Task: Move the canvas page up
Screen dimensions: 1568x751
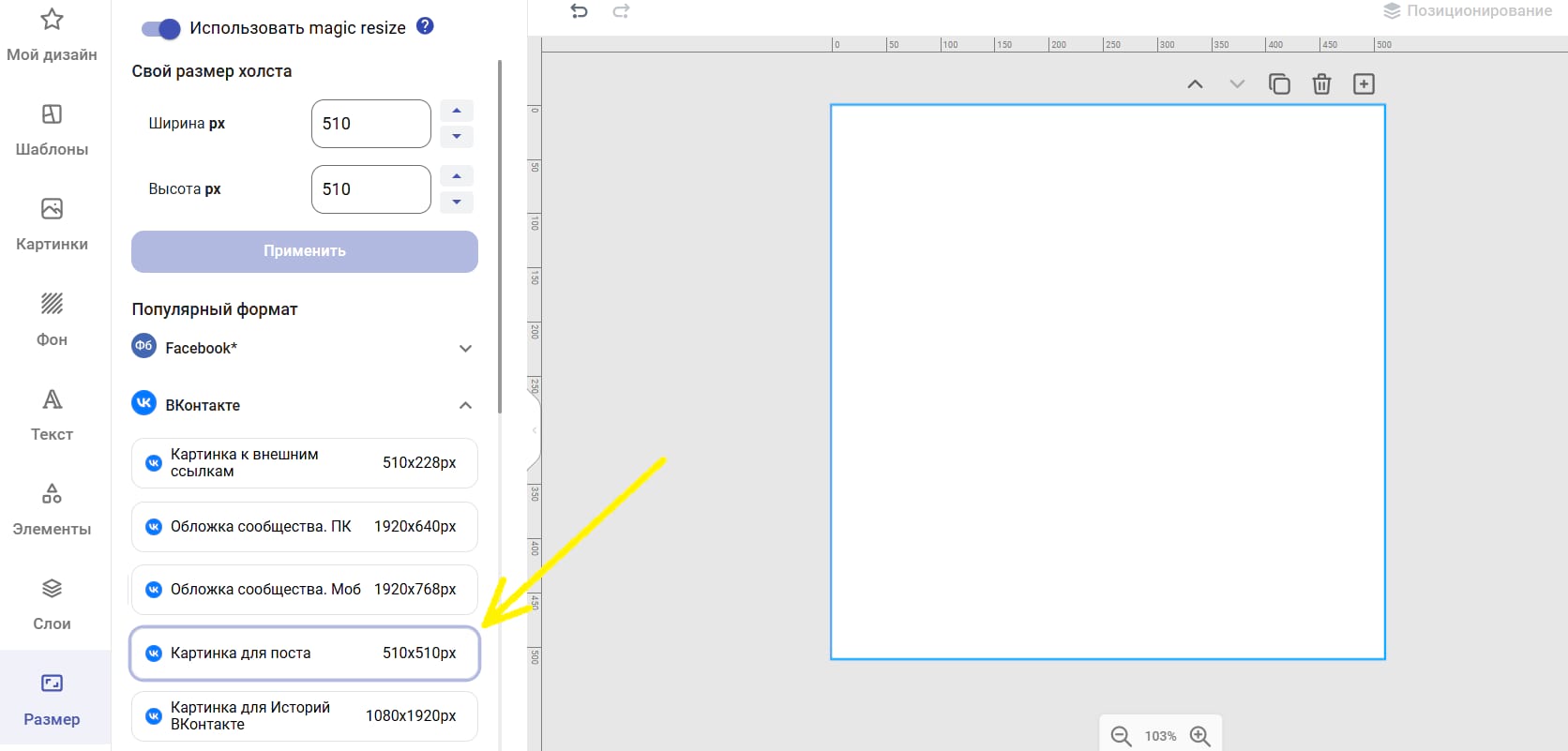Action: pos(1195,84)
